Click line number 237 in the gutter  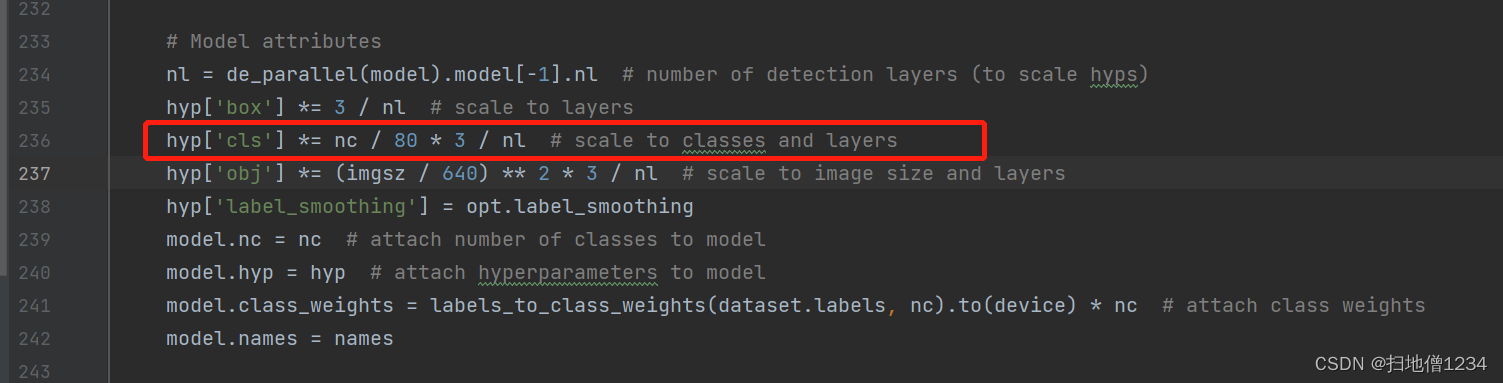pyautogui.click(x=34, y=173)
